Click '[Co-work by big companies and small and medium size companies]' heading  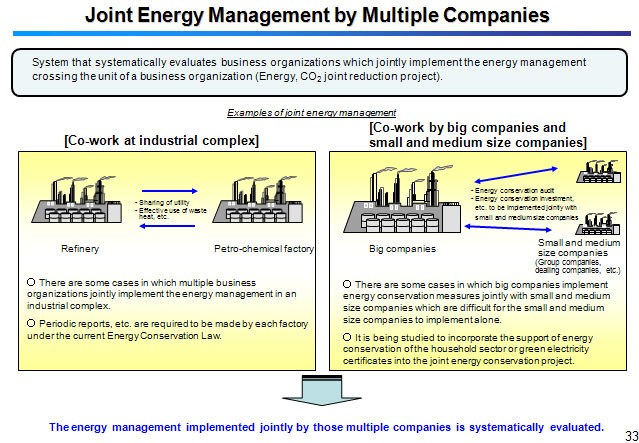coord(478,135)
